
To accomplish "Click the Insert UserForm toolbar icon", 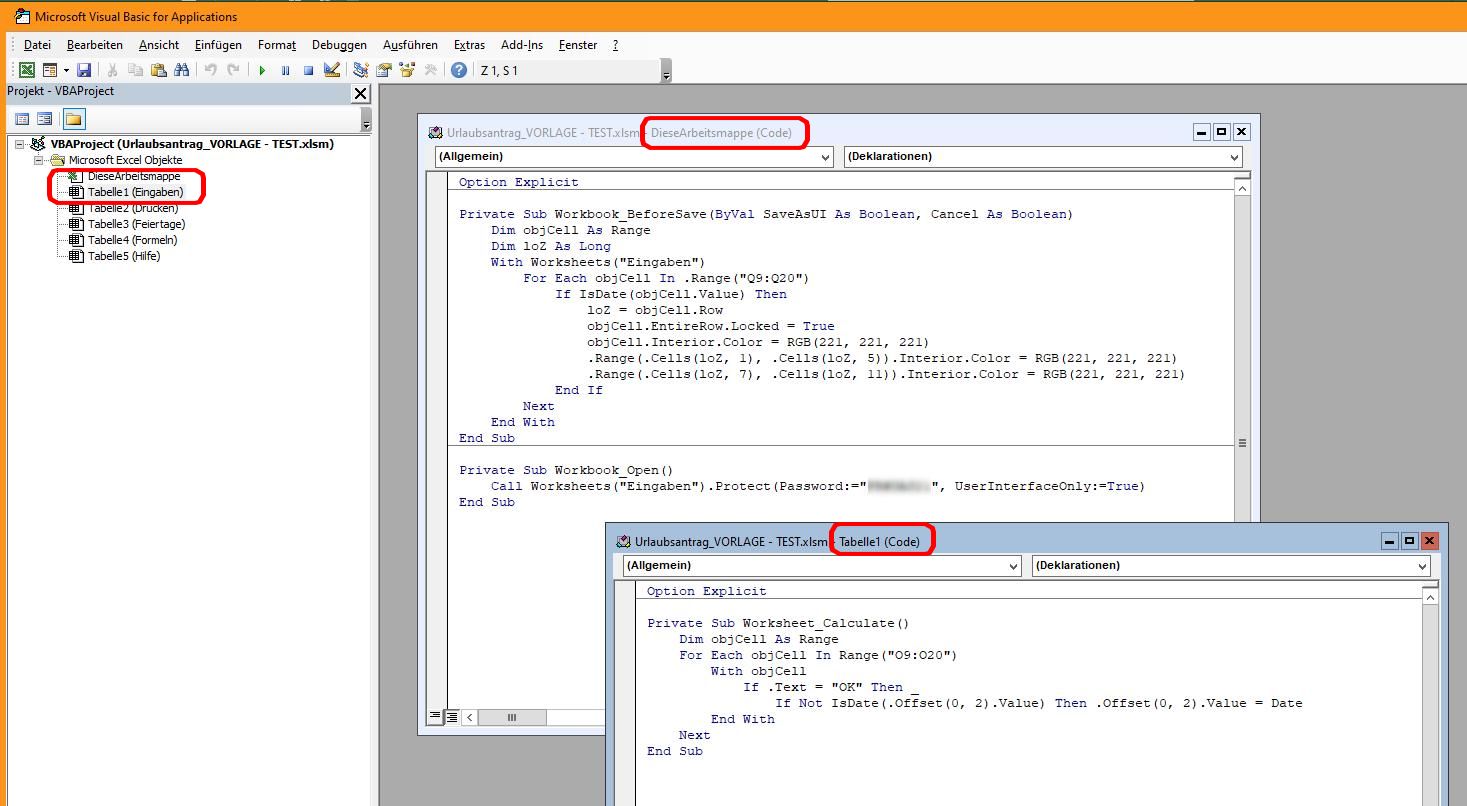I will (49, 70).
